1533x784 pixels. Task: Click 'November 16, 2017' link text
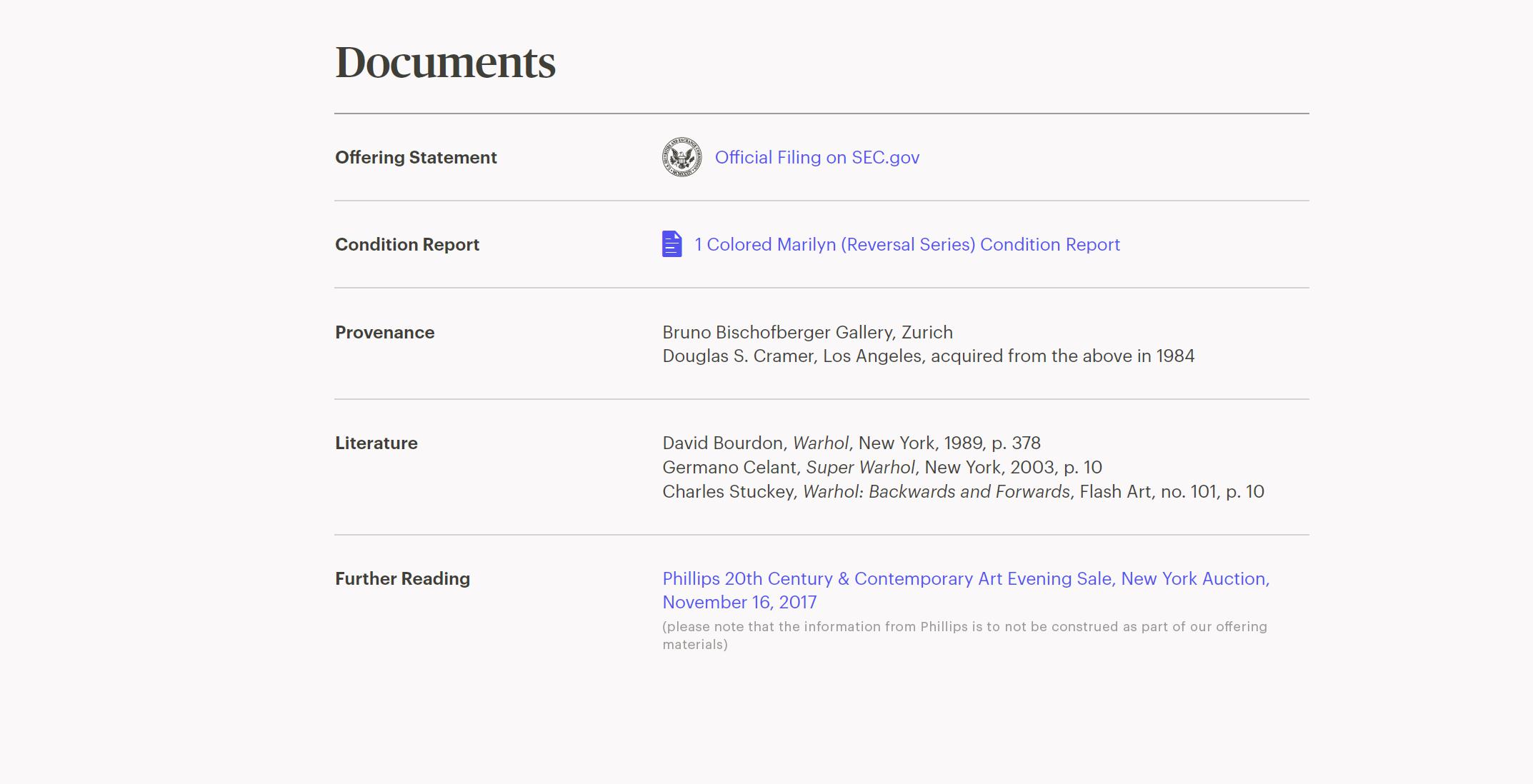pos(739,603)
